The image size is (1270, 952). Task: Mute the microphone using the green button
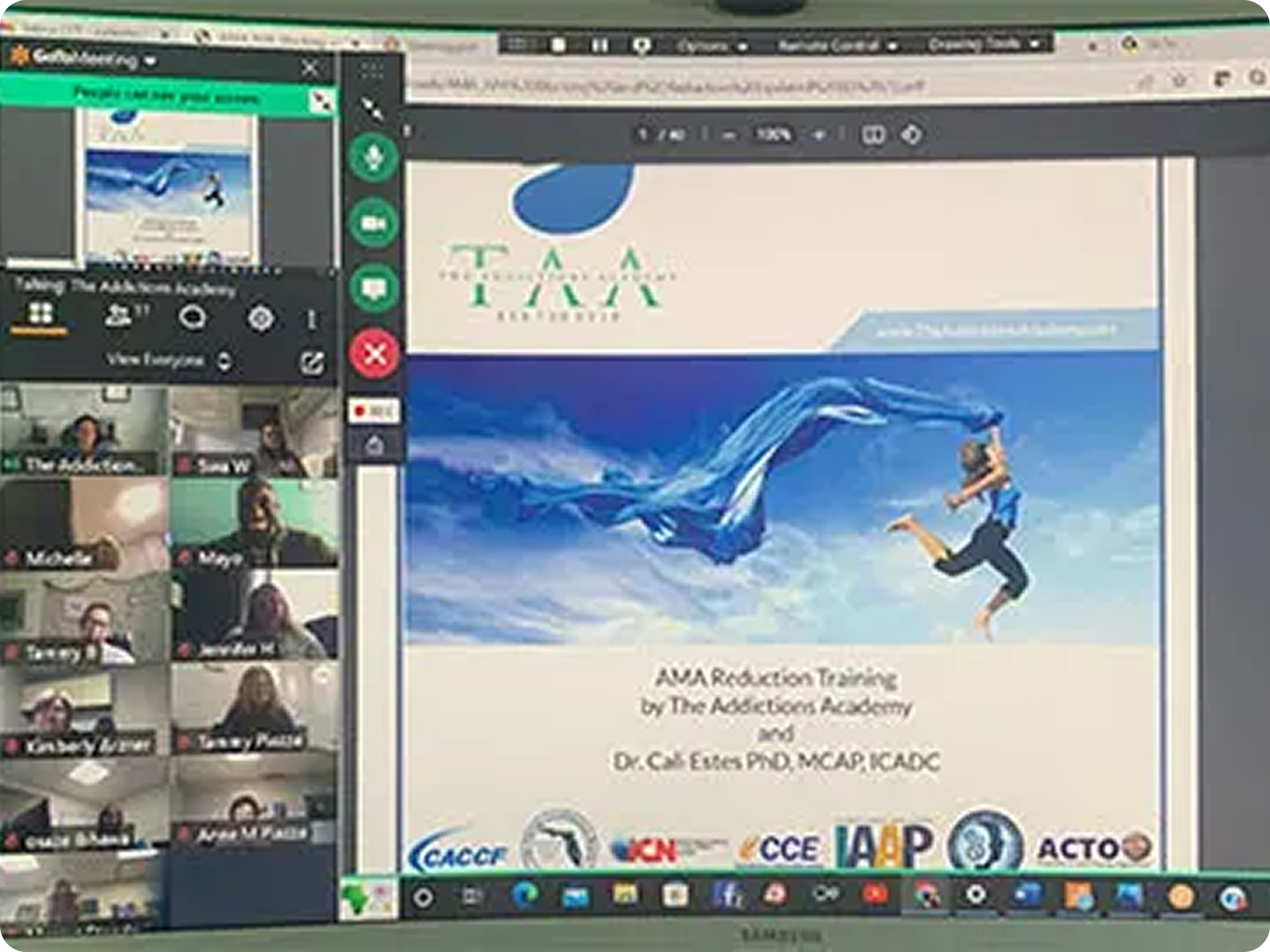click(x=374, y=157)
